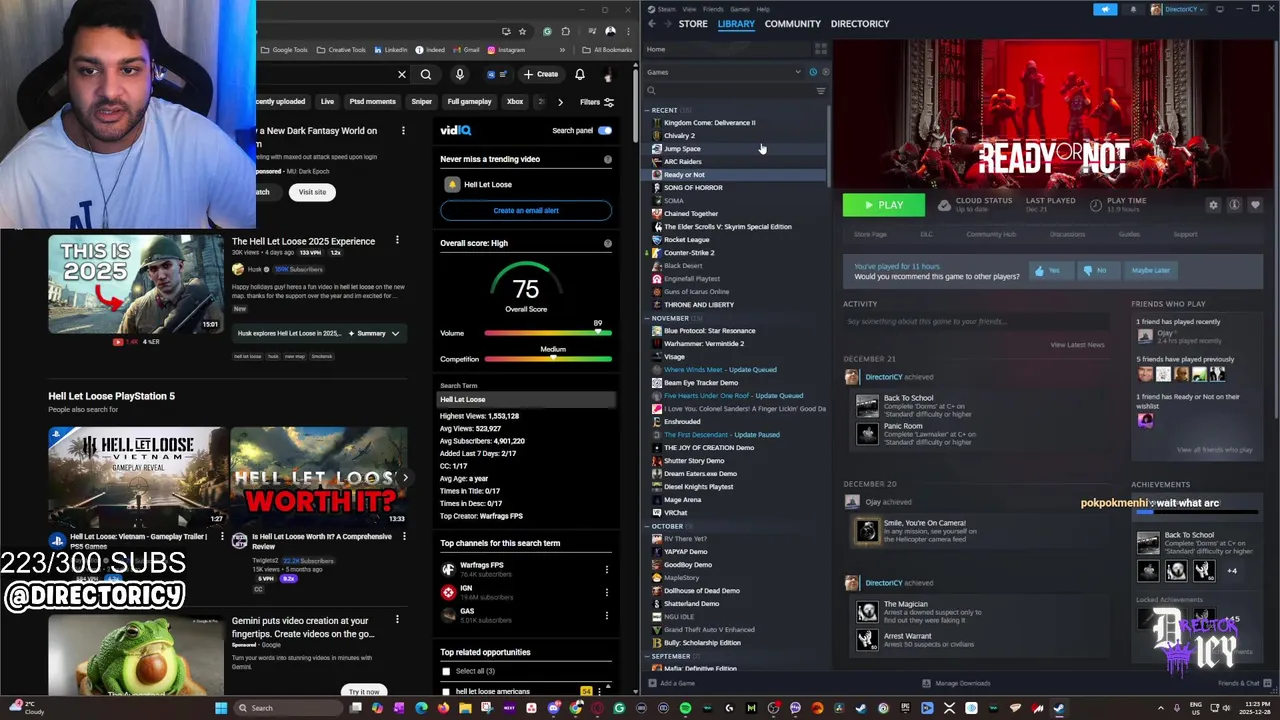This screenshot has height=720, width=1280.
Task: Show next YouTube filter chips arrow
Action: point(560,102)
